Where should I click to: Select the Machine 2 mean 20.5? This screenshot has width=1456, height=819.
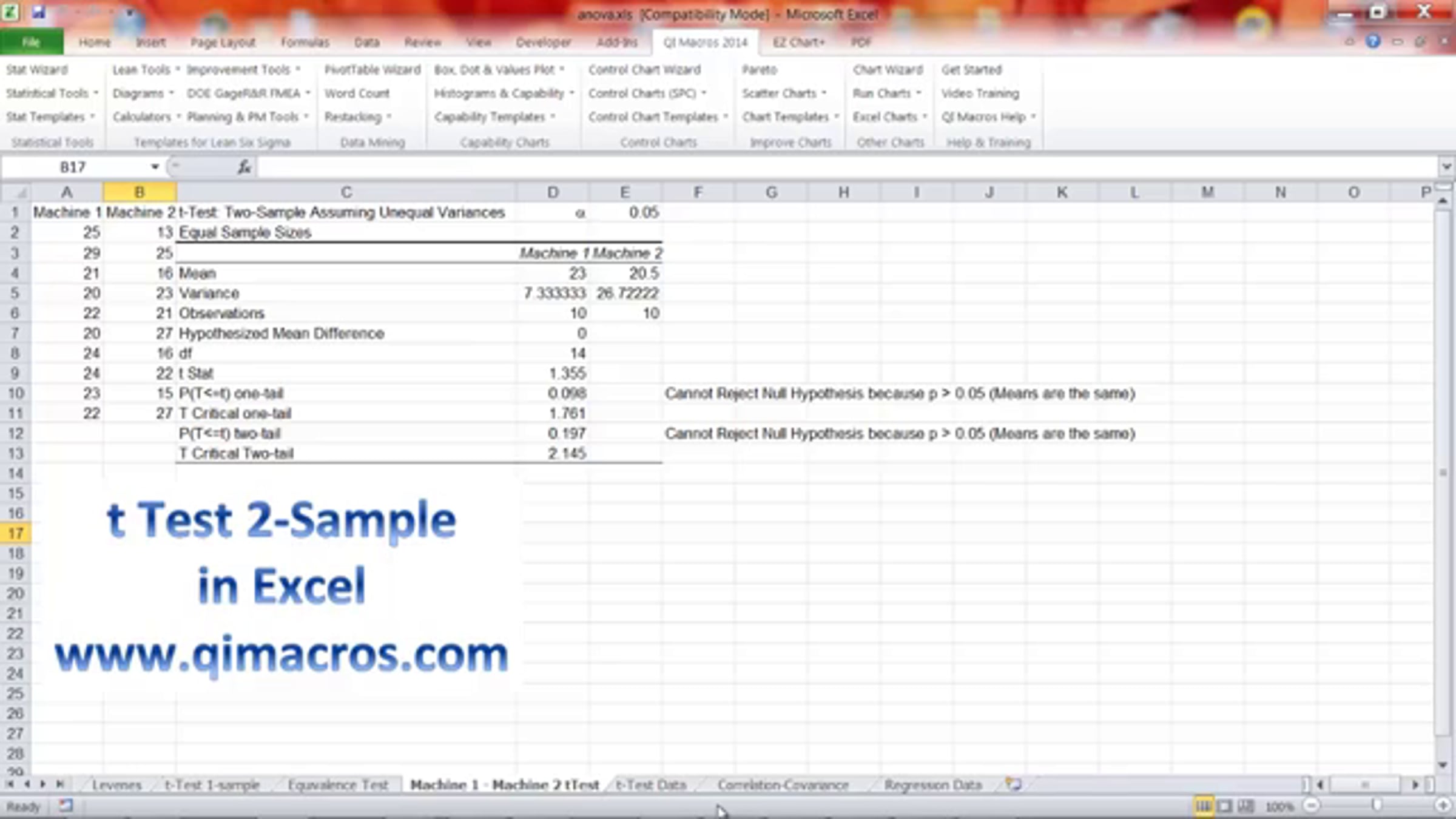[x=625, y=273]
